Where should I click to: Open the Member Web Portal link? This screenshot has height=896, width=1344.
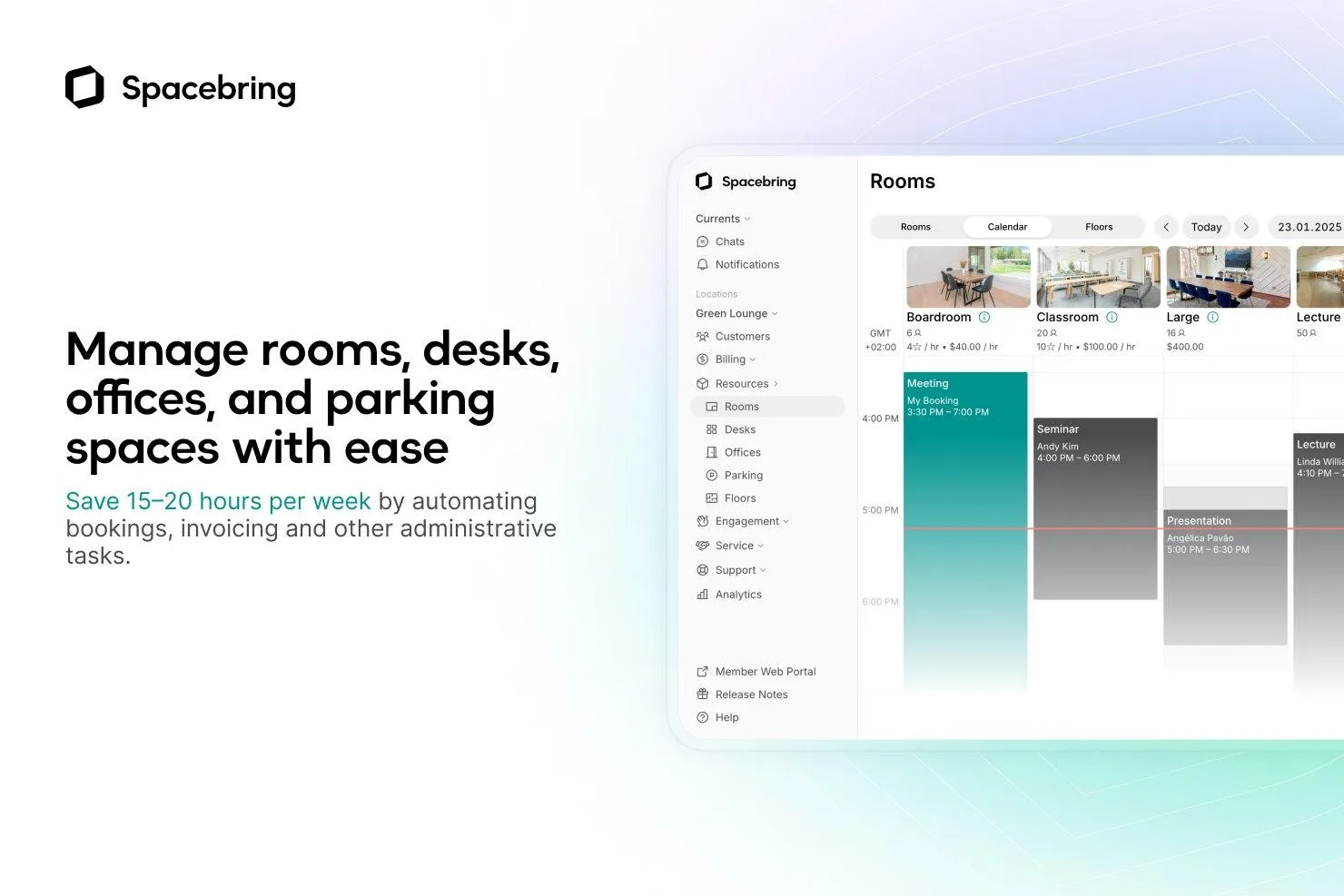[x=766, y=672]
